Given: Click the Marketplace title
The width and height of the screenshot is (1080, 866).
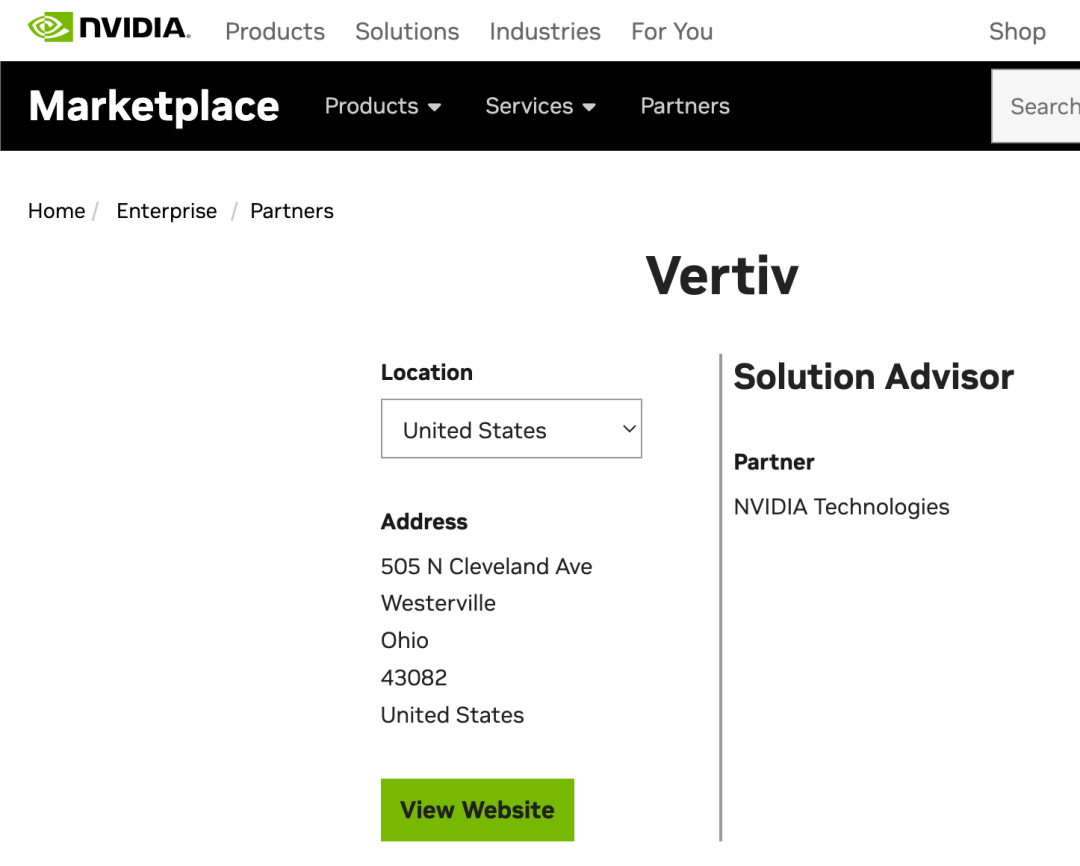Looking at the screenshot, I should coord(154,106).
